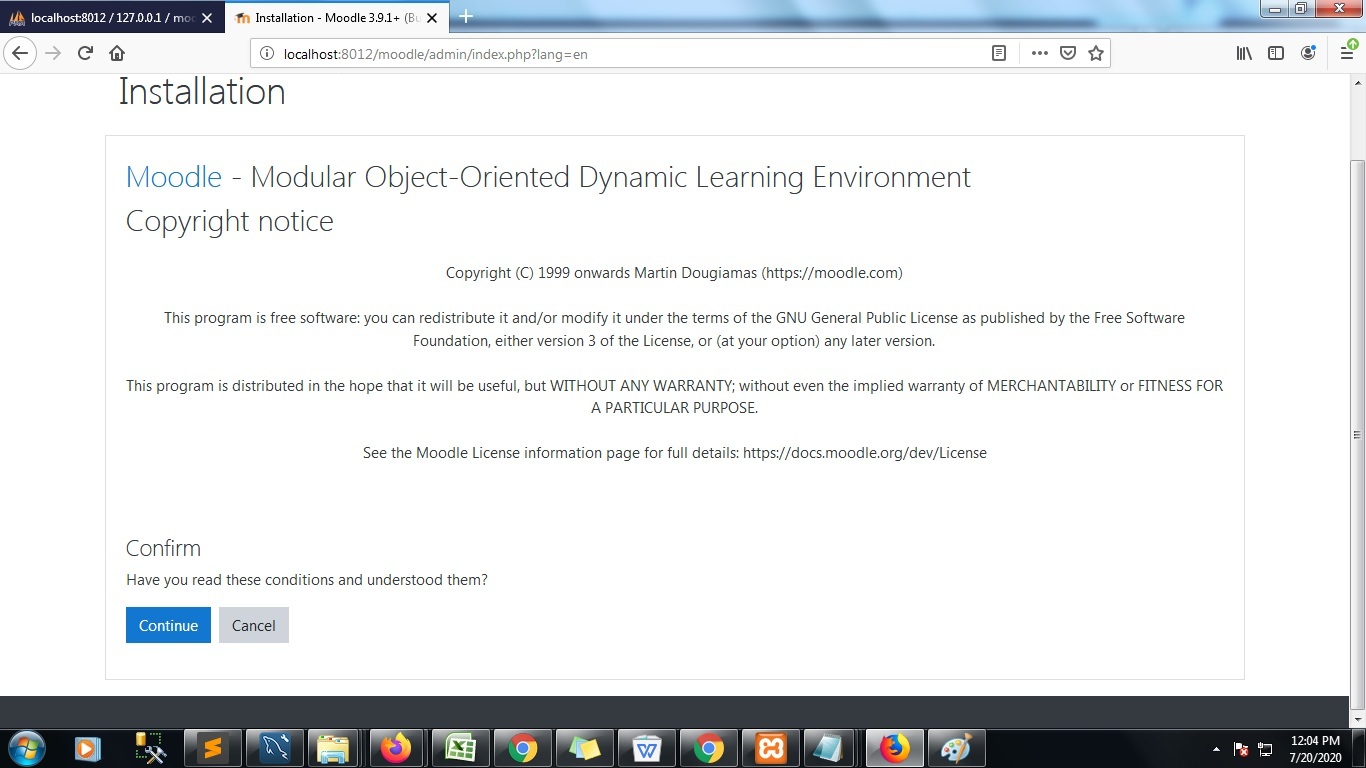Viewport: 1366px width, 768px height.
Task: Open Firefox account icon
Action: pos(1308,53)
